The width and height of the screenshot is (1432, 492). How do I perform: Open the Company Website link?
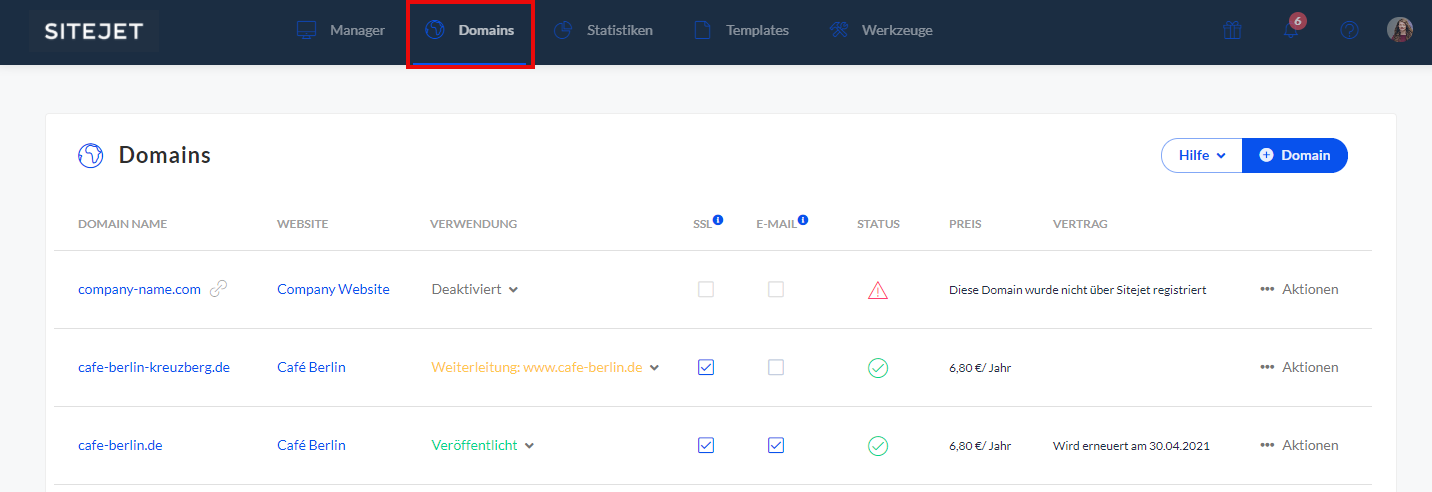pos(333,289)
